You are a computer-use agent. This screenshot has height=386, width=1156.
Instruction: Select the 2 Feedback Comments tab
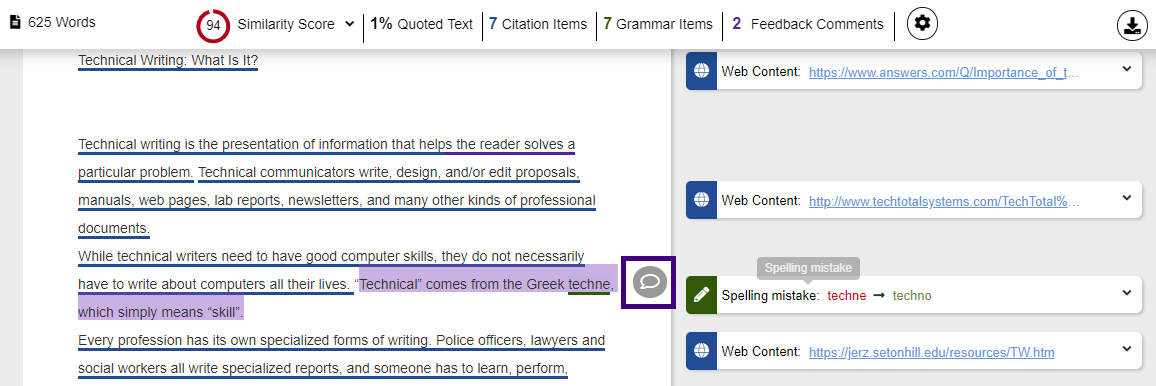coord(808,24)
